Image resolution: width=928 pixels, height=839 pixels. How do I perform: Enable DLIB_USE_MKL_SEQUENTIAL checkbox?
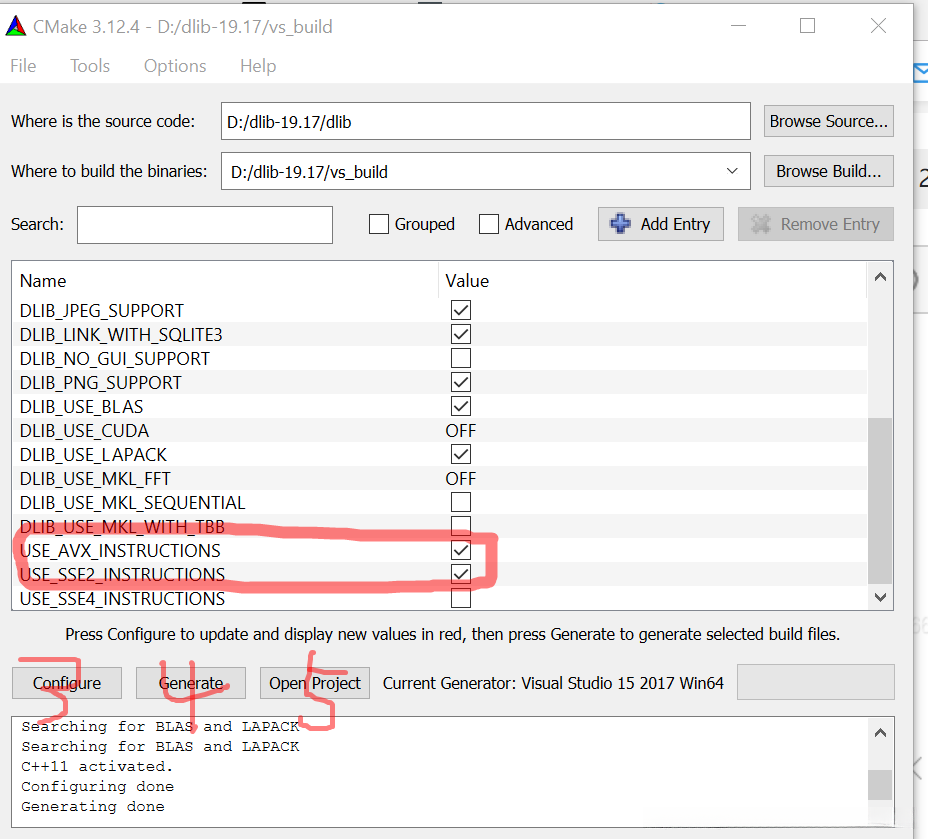tap(460, 502)
